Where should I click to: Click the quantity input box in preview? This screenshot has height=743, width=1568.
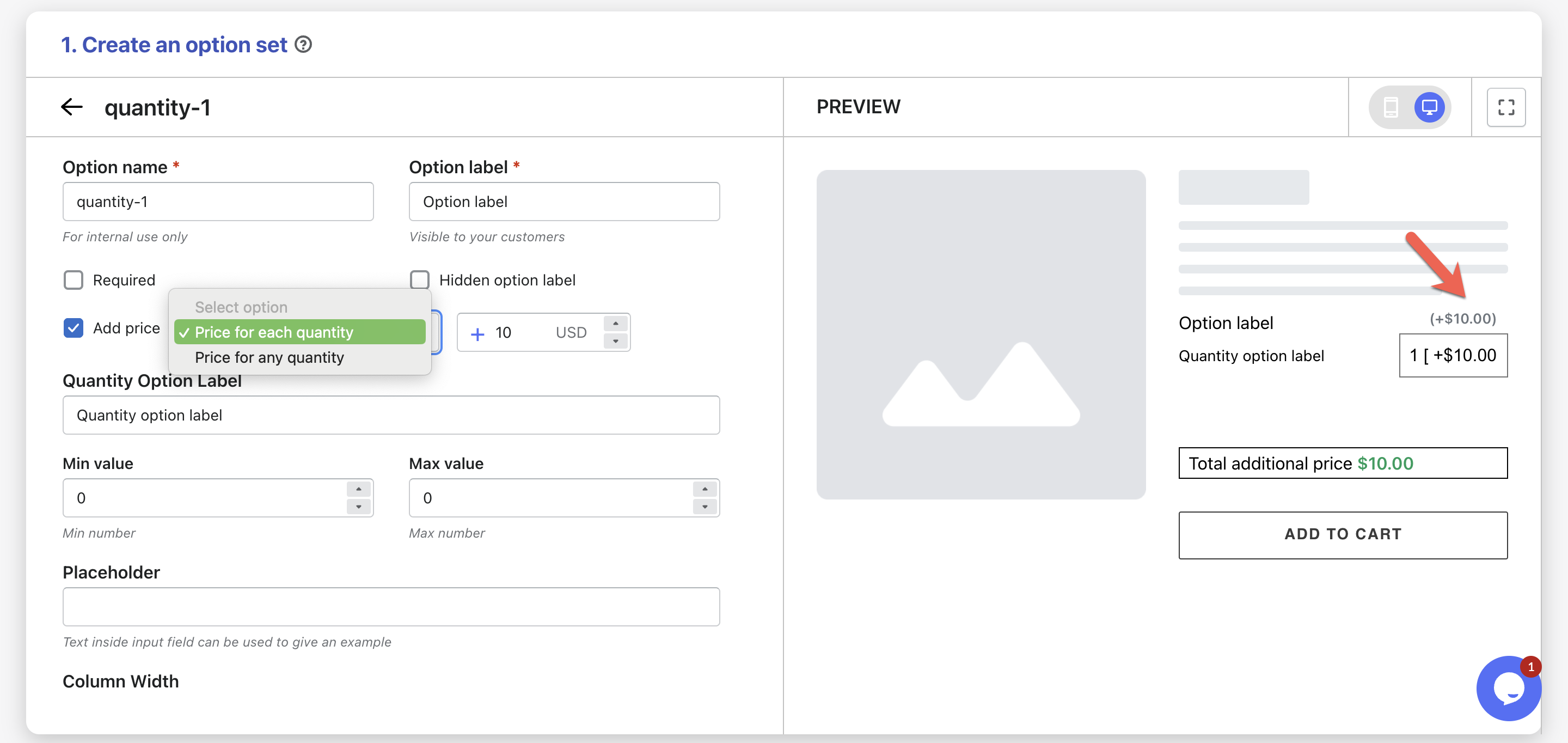(1453, 356)
